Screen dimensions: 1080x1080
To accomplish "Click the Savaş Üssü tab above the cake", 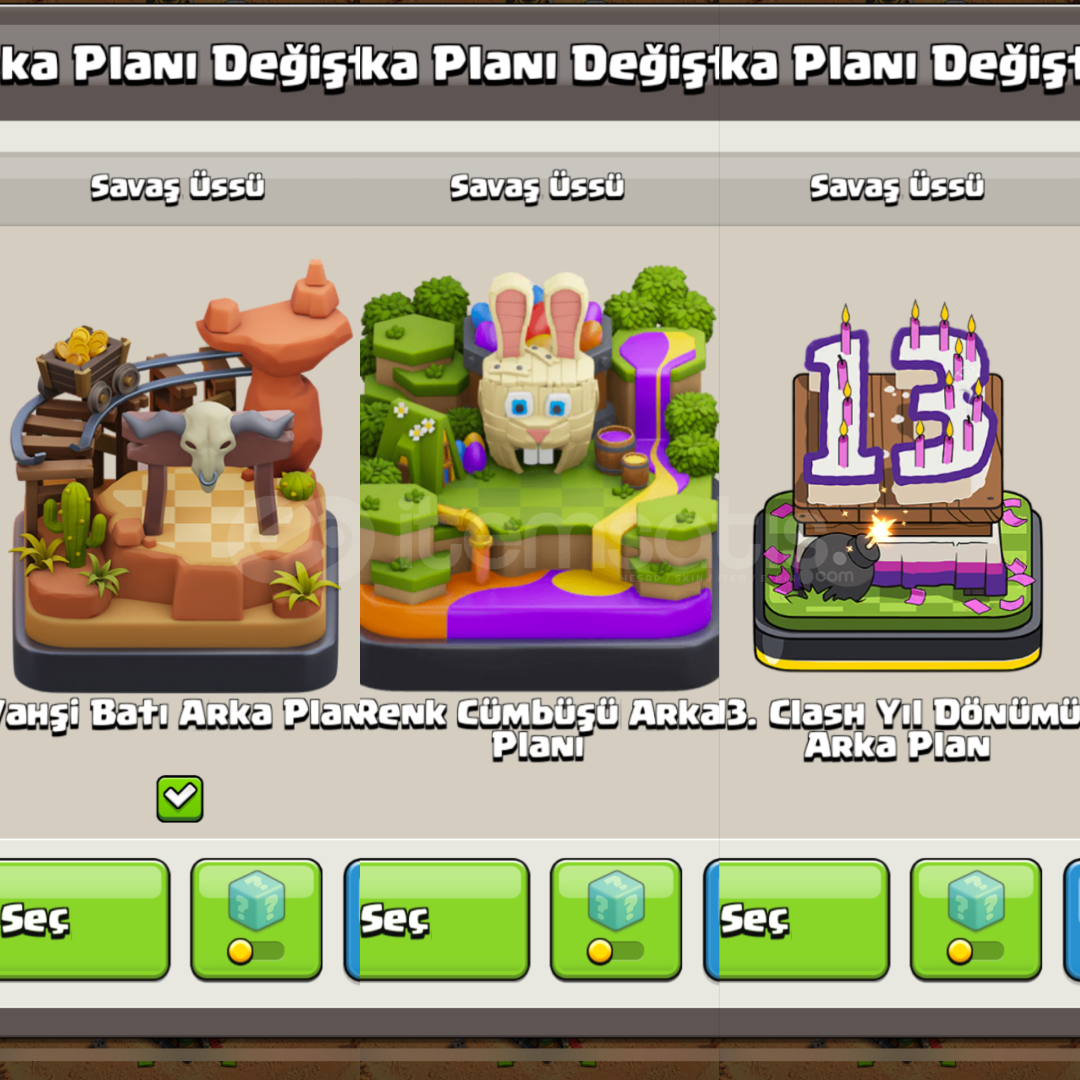I will [x=897, y=187].
